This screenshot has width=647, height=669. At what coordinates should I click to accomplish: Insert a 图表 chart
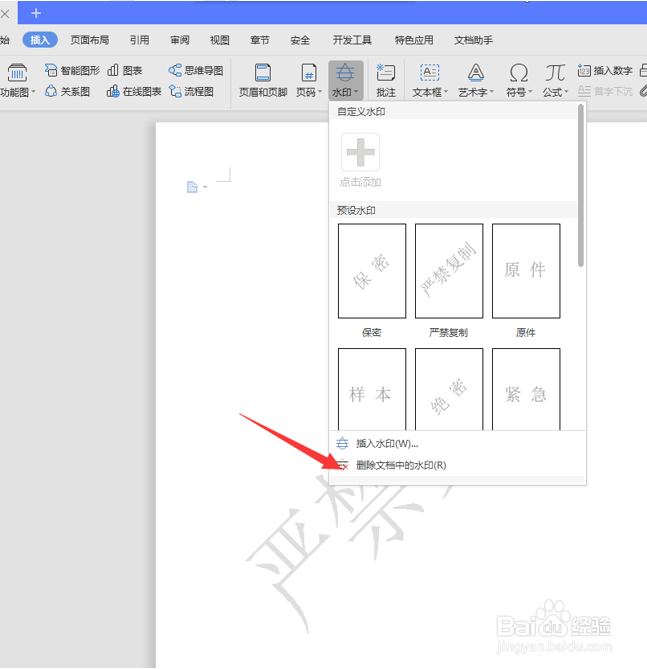[x=124, y=70]
